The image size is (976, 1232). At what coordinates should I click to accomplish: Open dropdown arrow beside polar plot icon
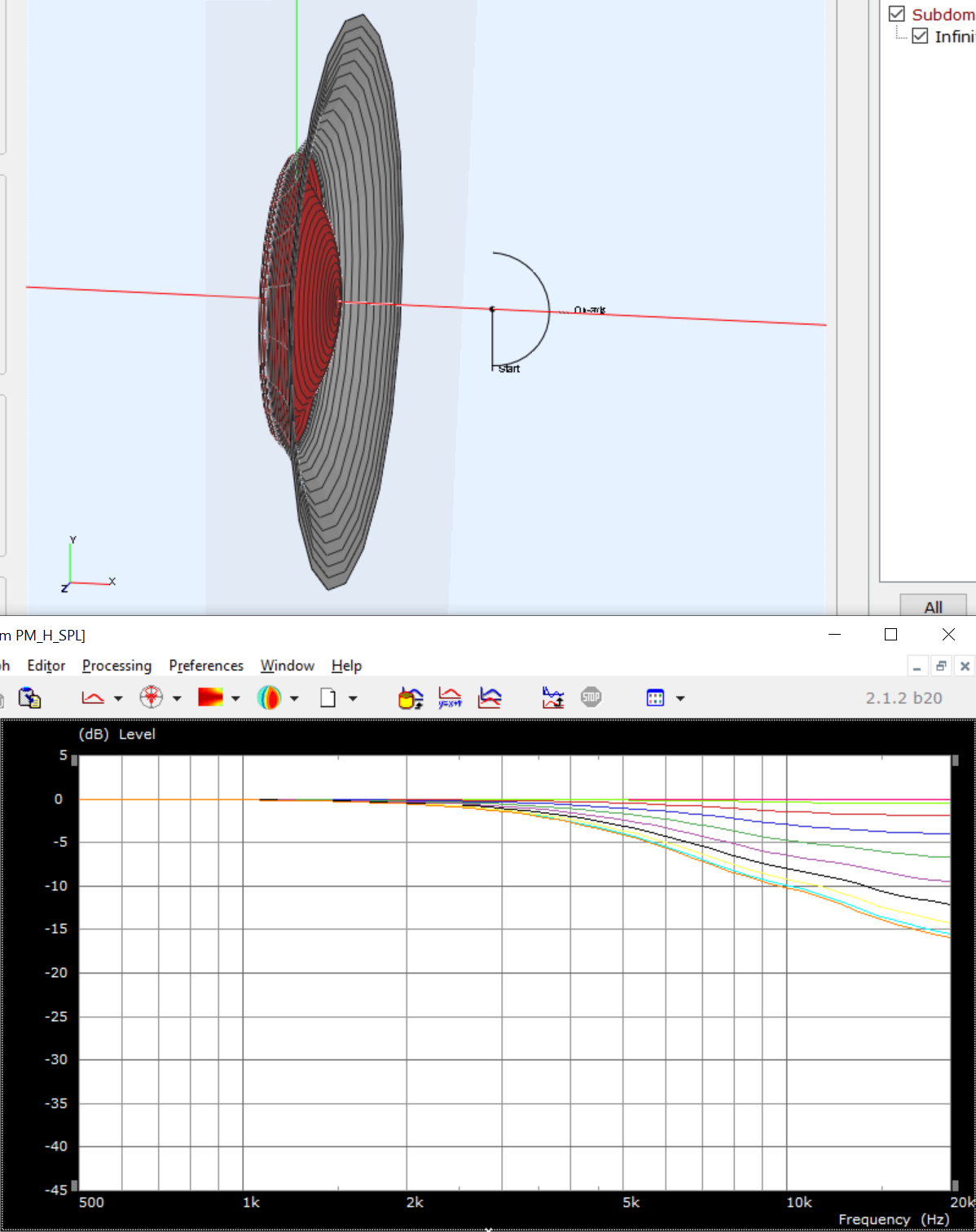tap(177, 699)
